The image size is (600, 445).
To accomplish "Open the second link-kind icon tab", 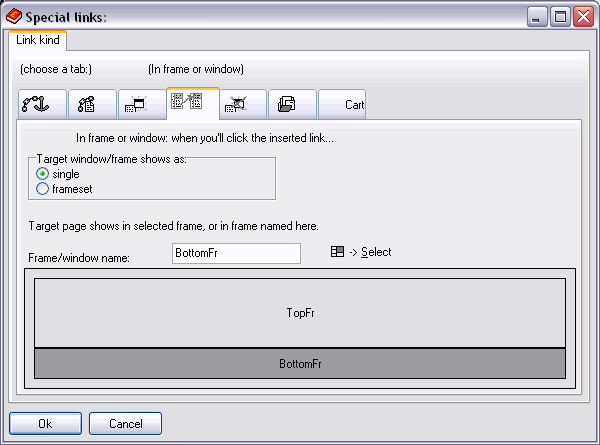I will coord(92,104).
